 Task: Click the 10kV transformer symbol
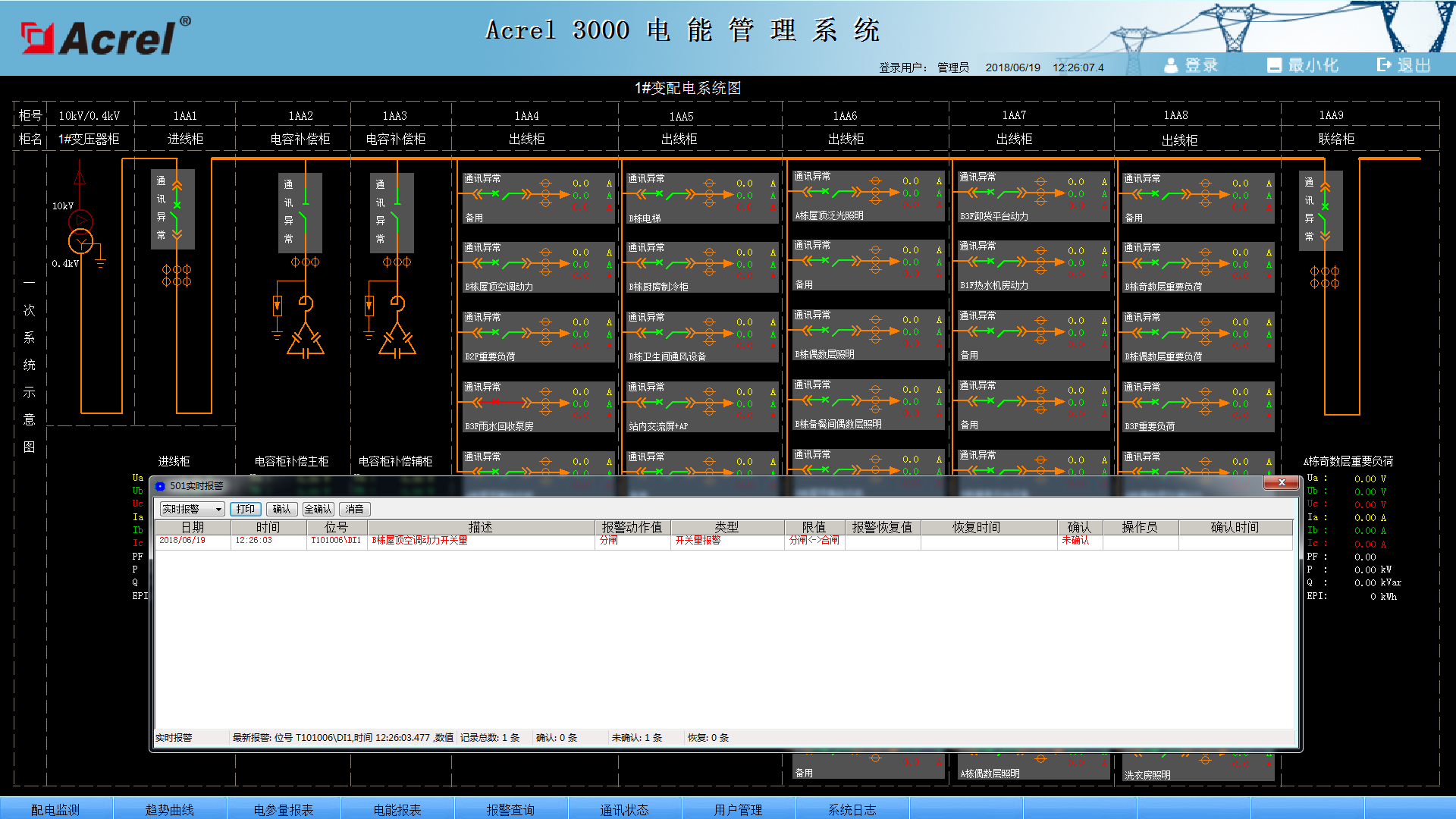click(x=80, y=231)
